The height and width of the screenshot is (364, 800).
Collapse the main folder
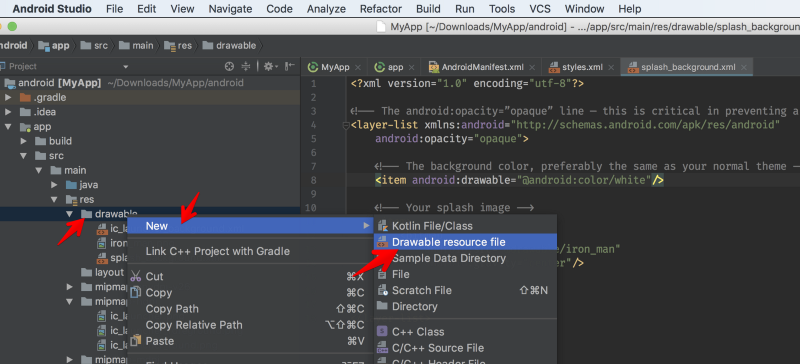(39, 170)
